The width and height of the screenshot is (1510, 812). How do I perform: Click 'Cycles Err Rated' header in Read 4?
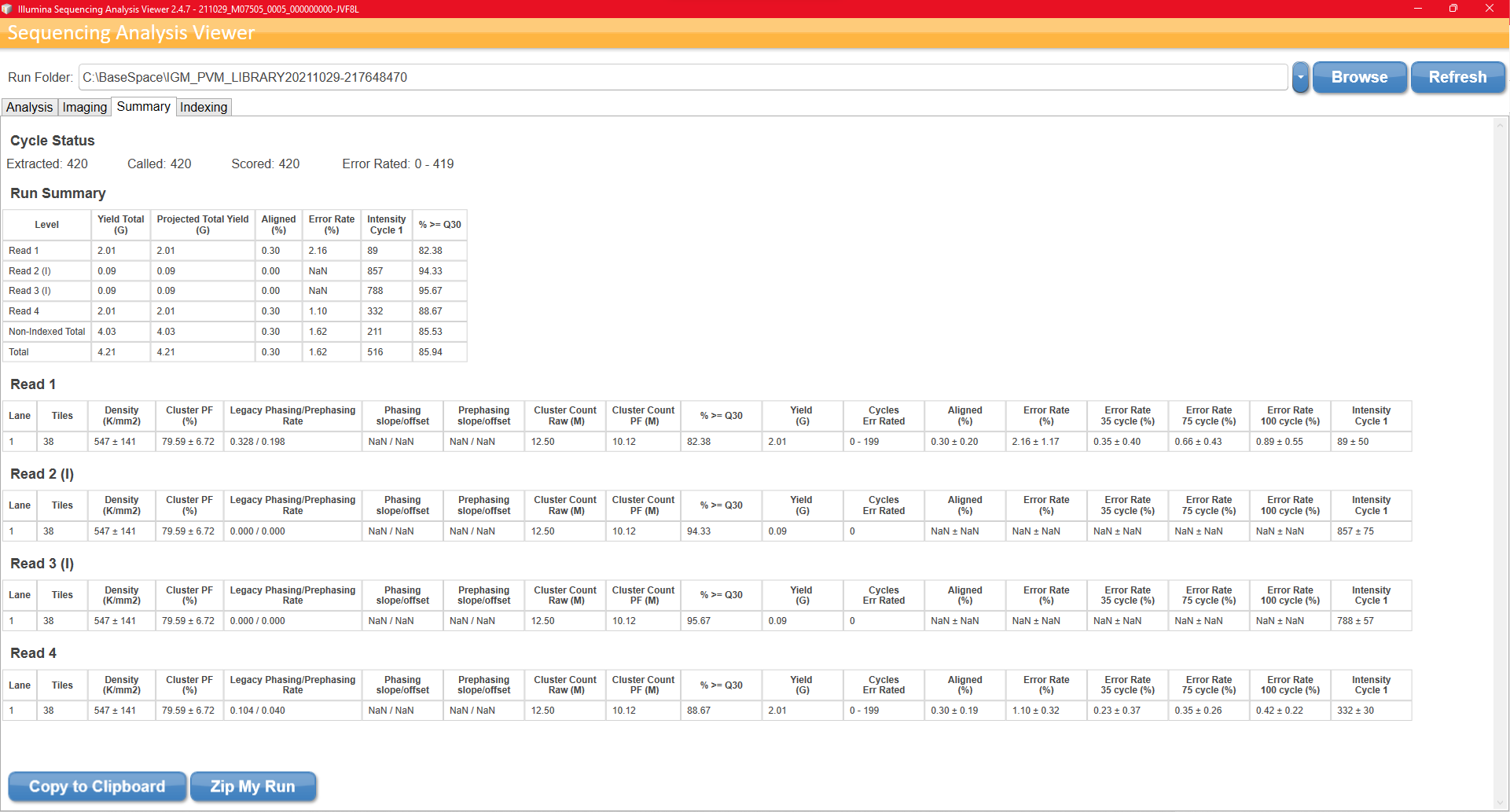pos(884,685)
